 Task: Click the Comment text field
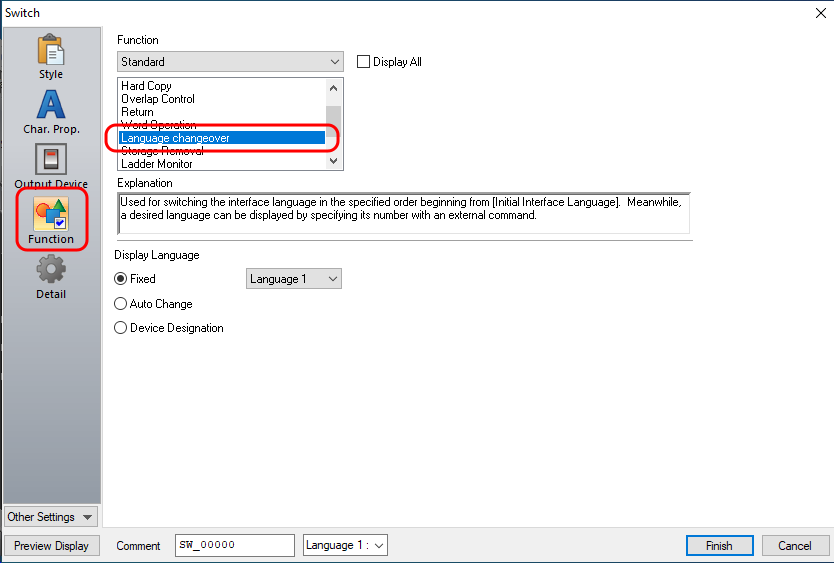(x=234, y=545)
